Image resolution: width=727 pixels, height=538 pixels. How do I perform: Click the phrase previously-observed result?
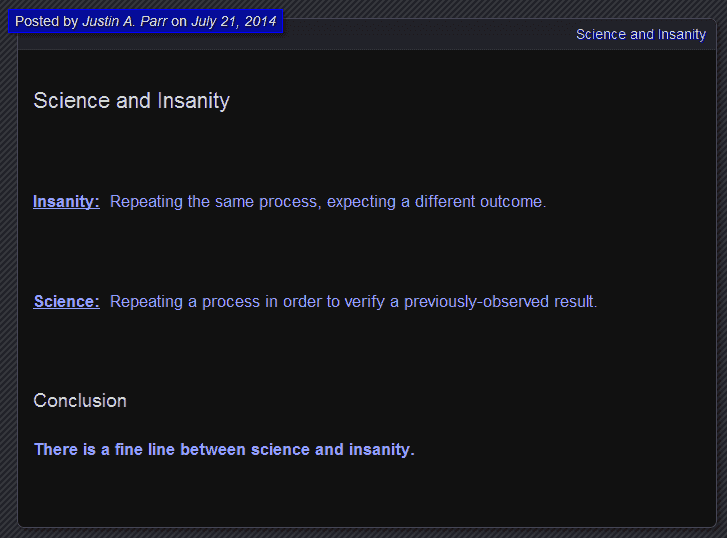click(x=500, y=302)
